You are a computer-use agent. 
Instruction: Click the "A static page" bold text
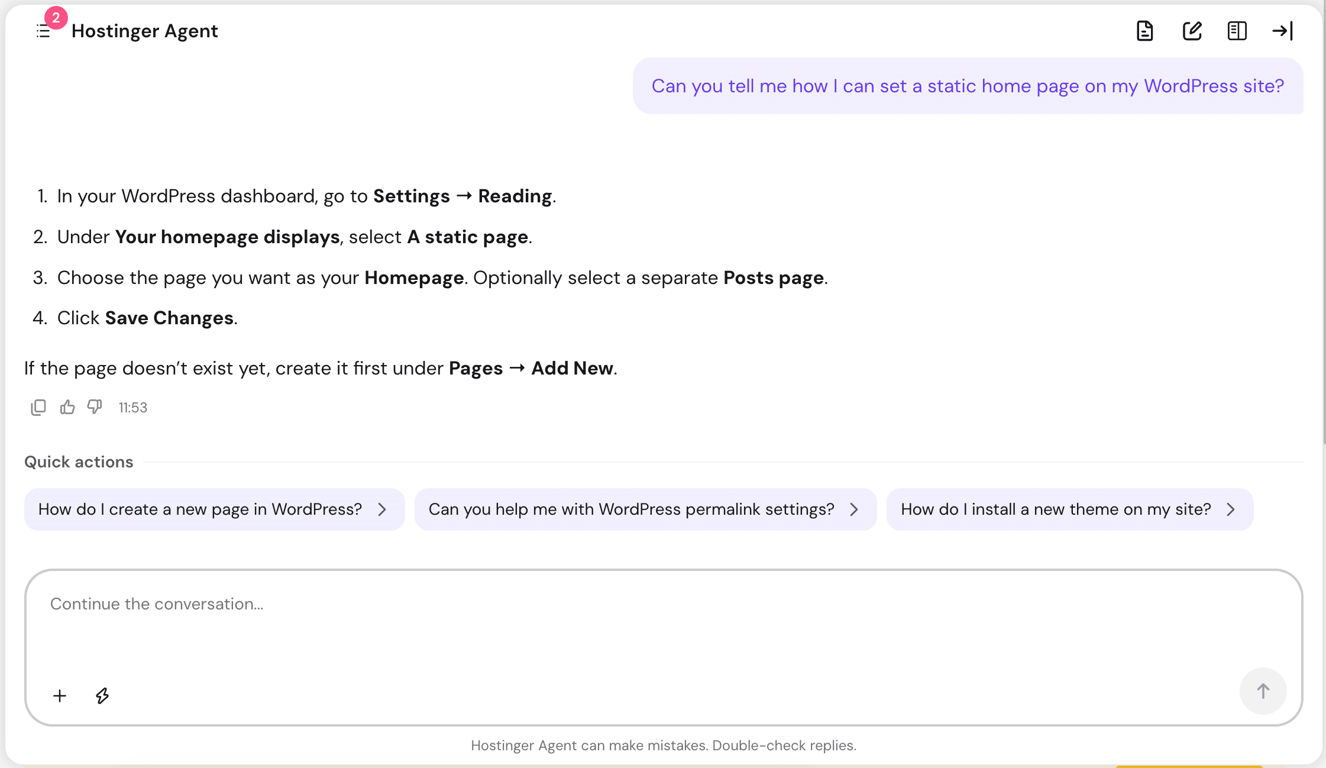point(467,237)
